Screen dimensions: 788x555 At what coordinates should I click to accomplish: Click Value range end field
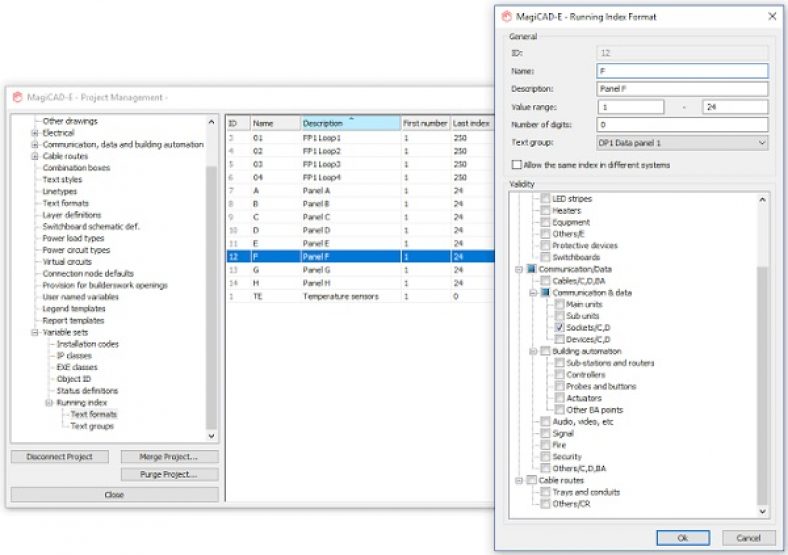pos(735,107)
